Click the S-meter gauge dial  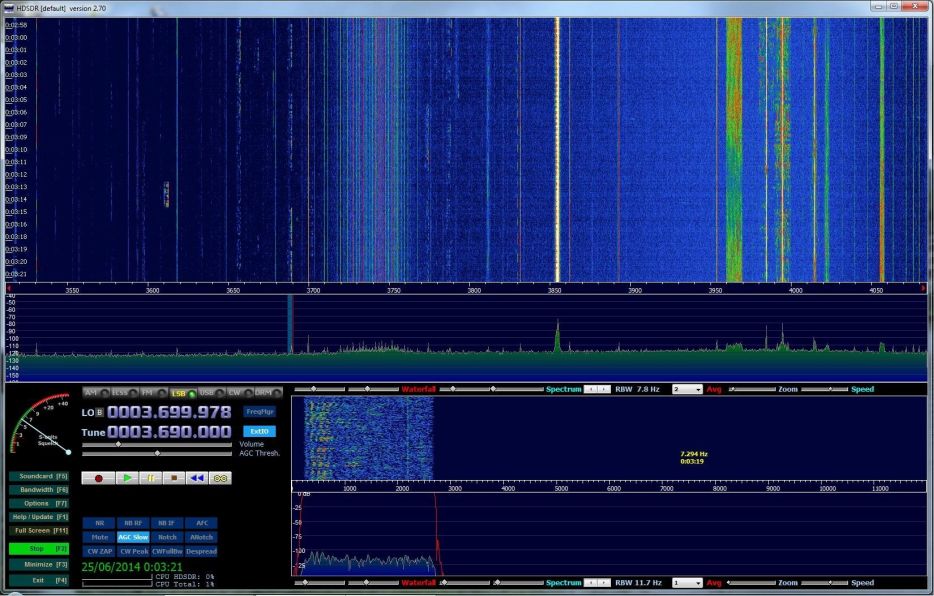pyautogui.click(x=41, y=424)
